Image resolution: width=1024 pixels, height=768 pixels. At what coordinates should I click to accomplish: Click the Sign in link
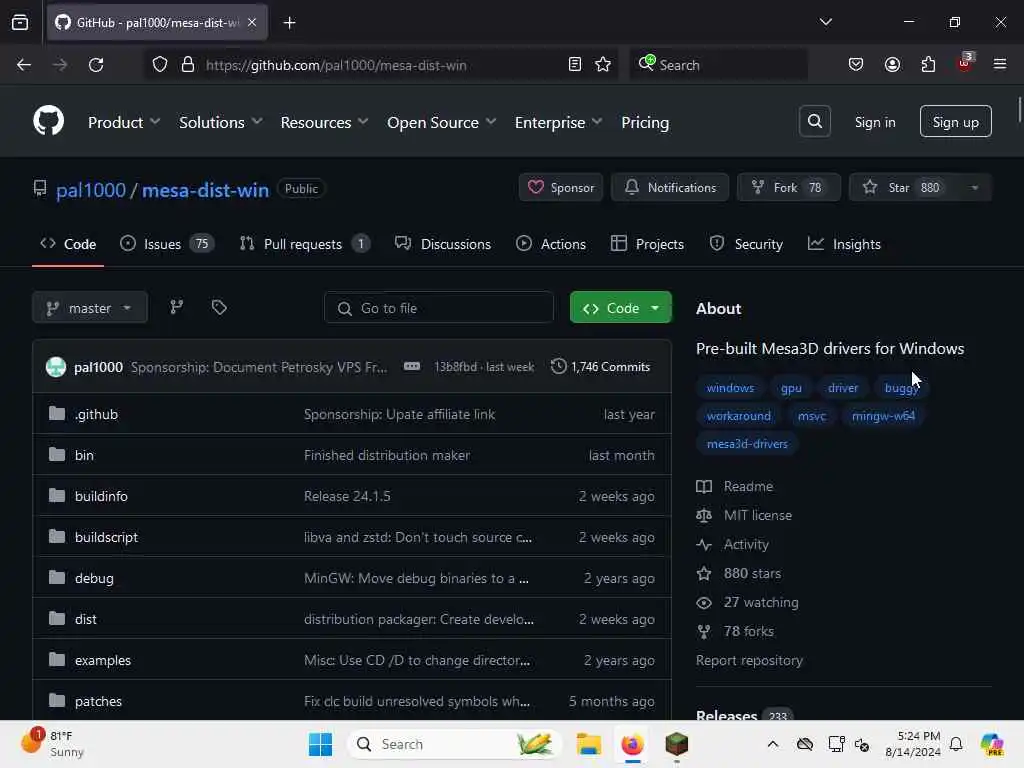[x=874, y=122]
